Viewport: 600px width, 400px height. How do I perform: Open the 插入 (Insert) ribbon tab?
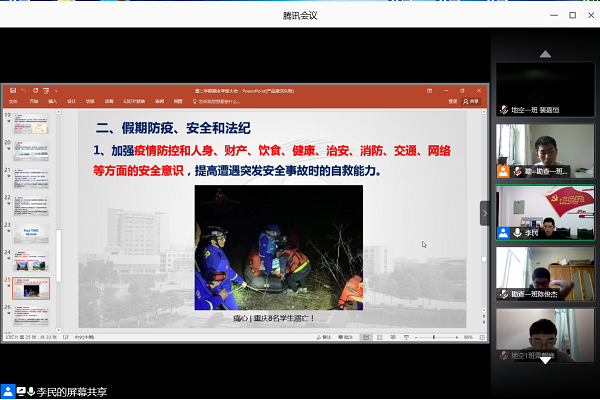coord(51,101)
